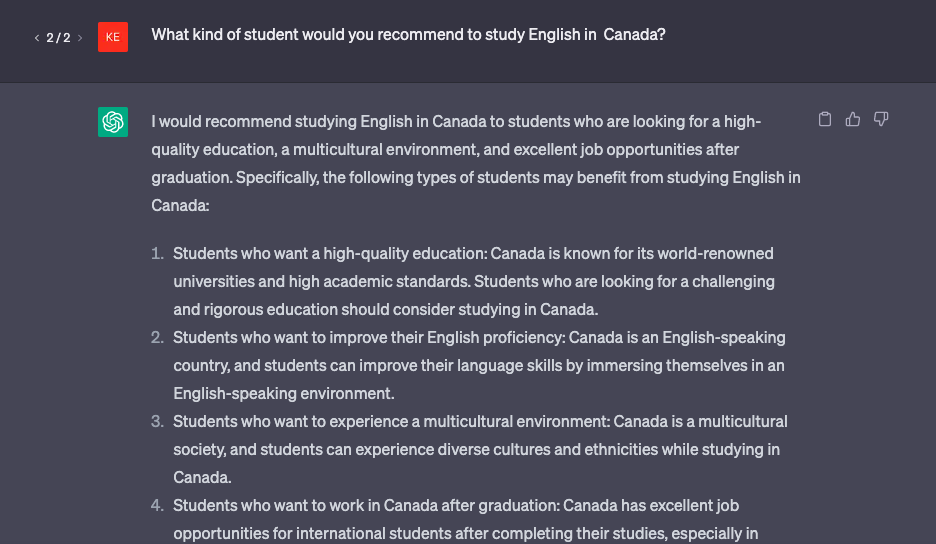This screenshot has width=936, height=544.
Task: Give the response a thumbs down
Action: 880,119
